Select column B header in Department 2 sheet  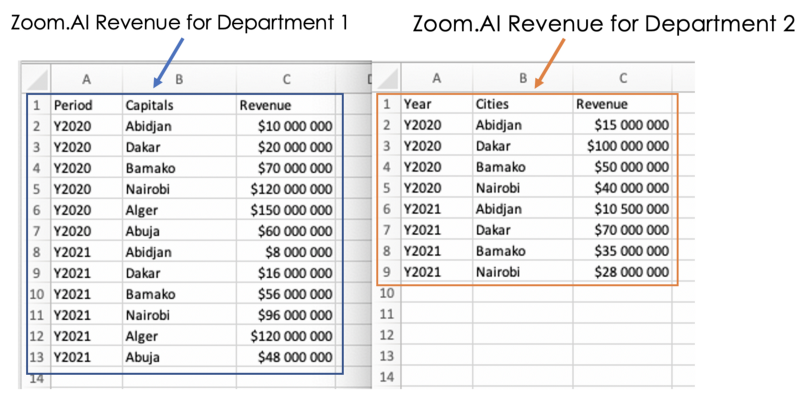click(x=522, y=78)
